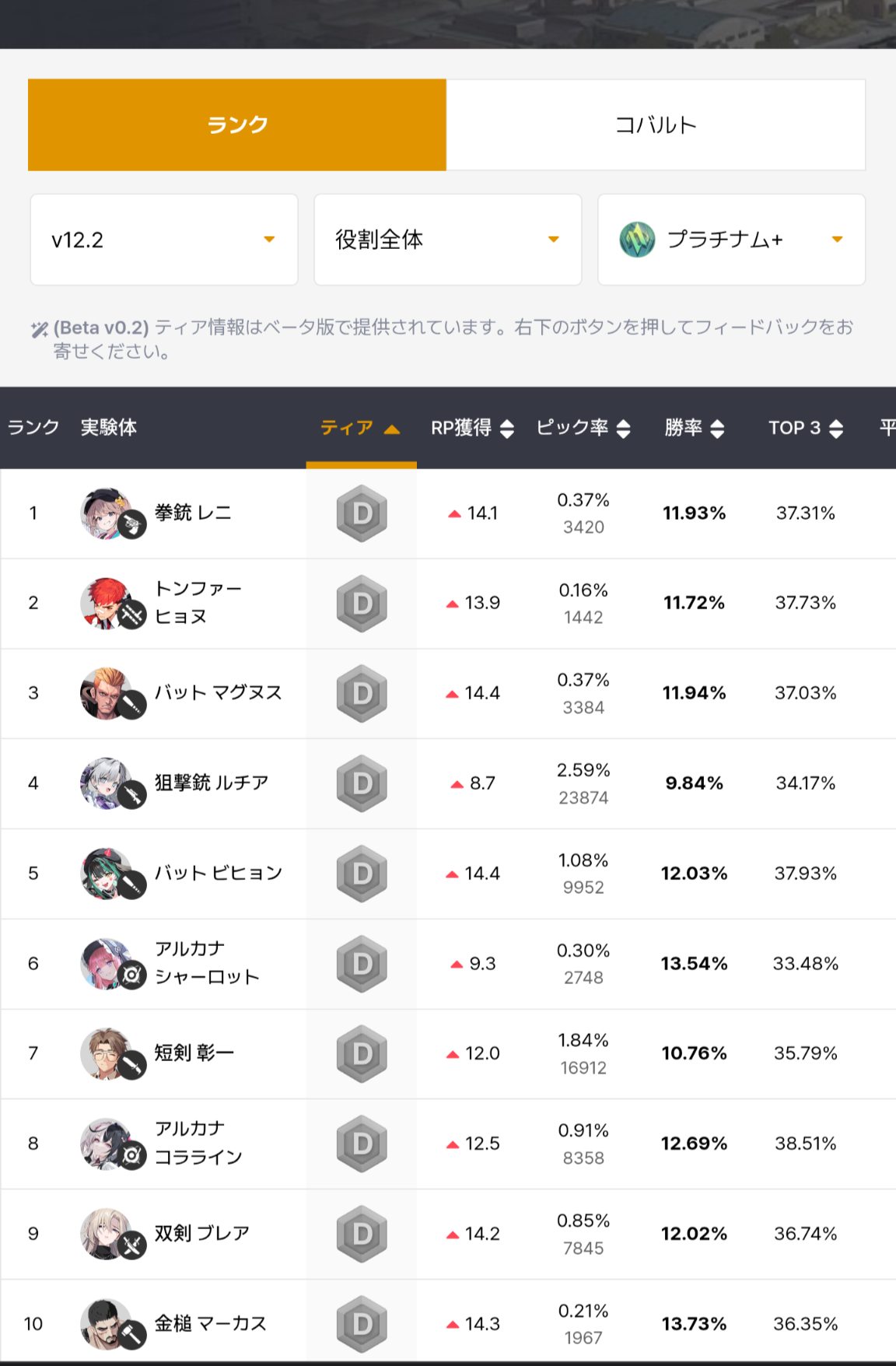This screenshot has width=896, height=1366.
Task: Open アルカナ コラライン character link
Action: coord(198,1144)
